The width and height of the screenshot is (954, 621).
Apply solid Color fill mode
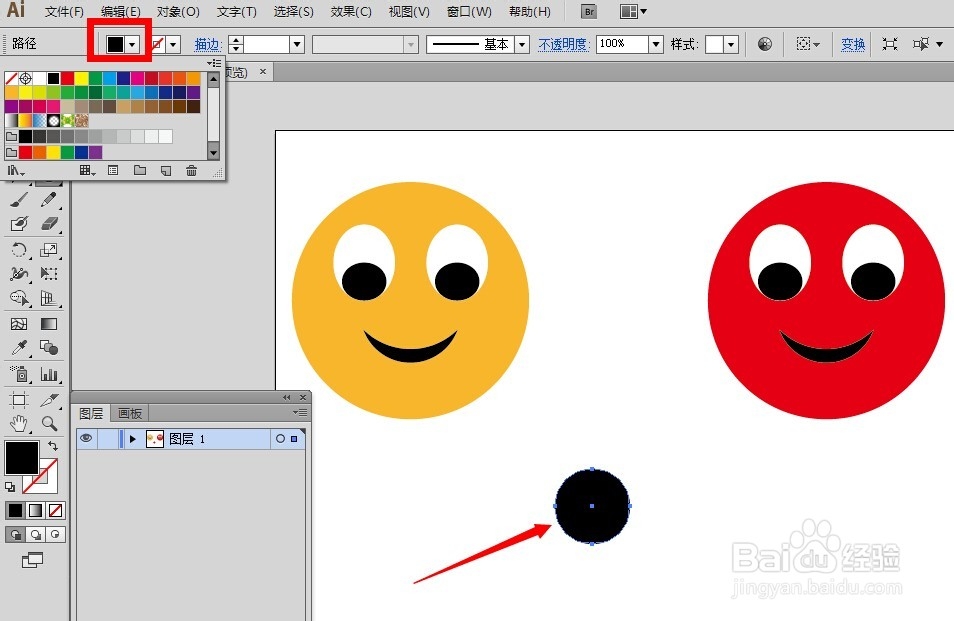[15, 510]
